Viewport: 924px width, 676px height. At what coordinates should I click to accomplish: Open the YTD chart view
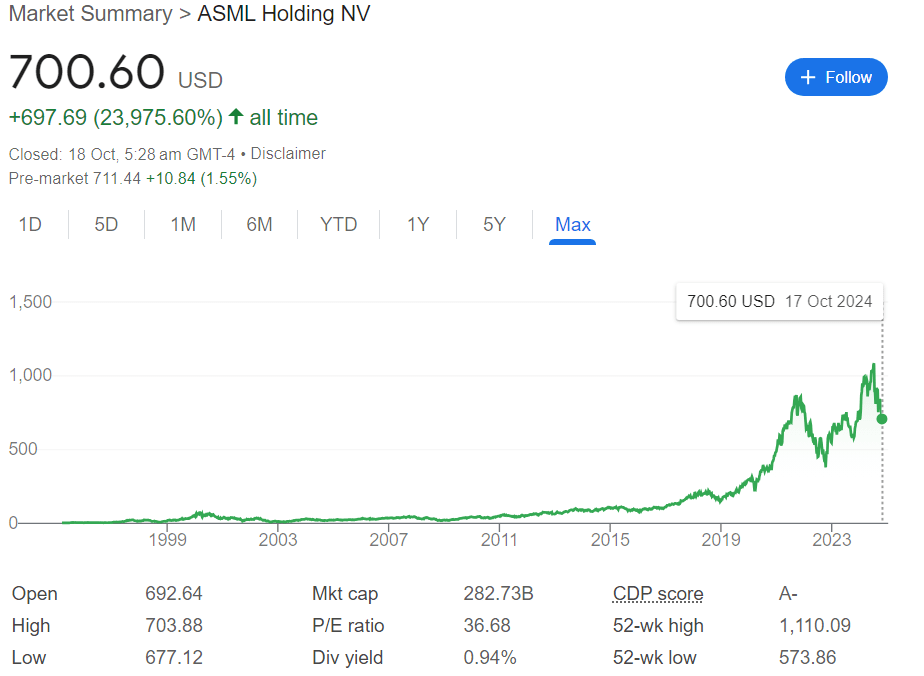(x=338, y=224)
